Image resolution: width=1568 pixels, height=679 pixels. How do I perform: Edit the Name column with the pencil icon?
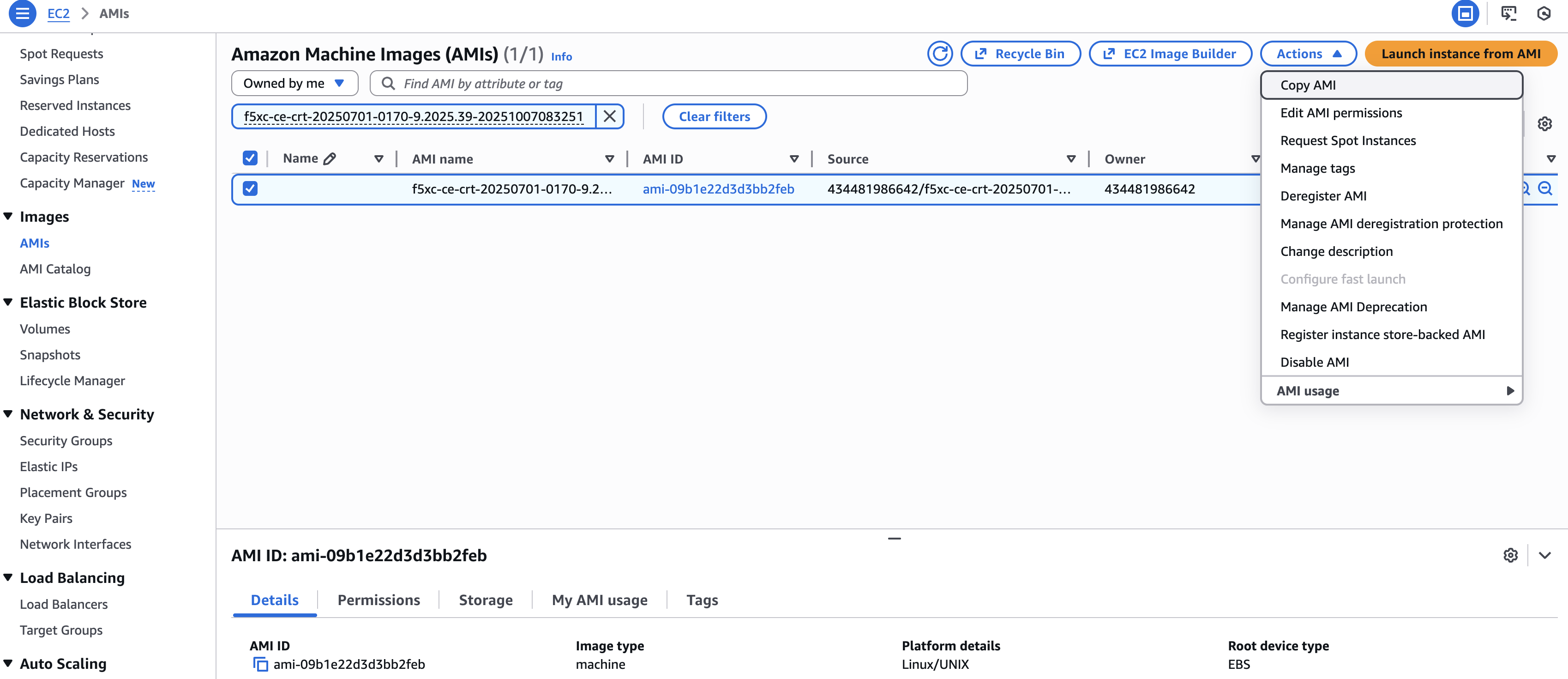coord(330,158)
